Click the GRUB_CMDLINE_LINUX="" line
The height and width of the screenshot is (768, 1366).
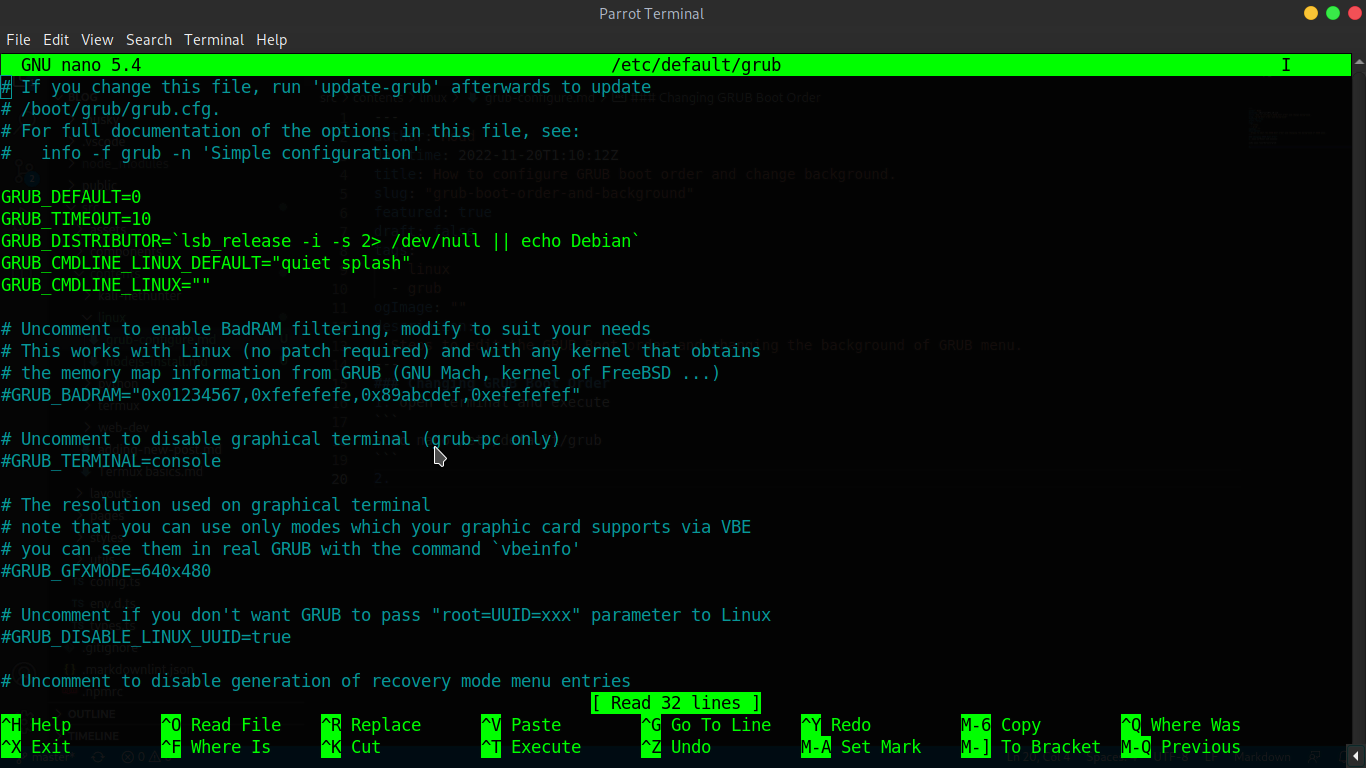pyautogui.click(x=106, y=285)
